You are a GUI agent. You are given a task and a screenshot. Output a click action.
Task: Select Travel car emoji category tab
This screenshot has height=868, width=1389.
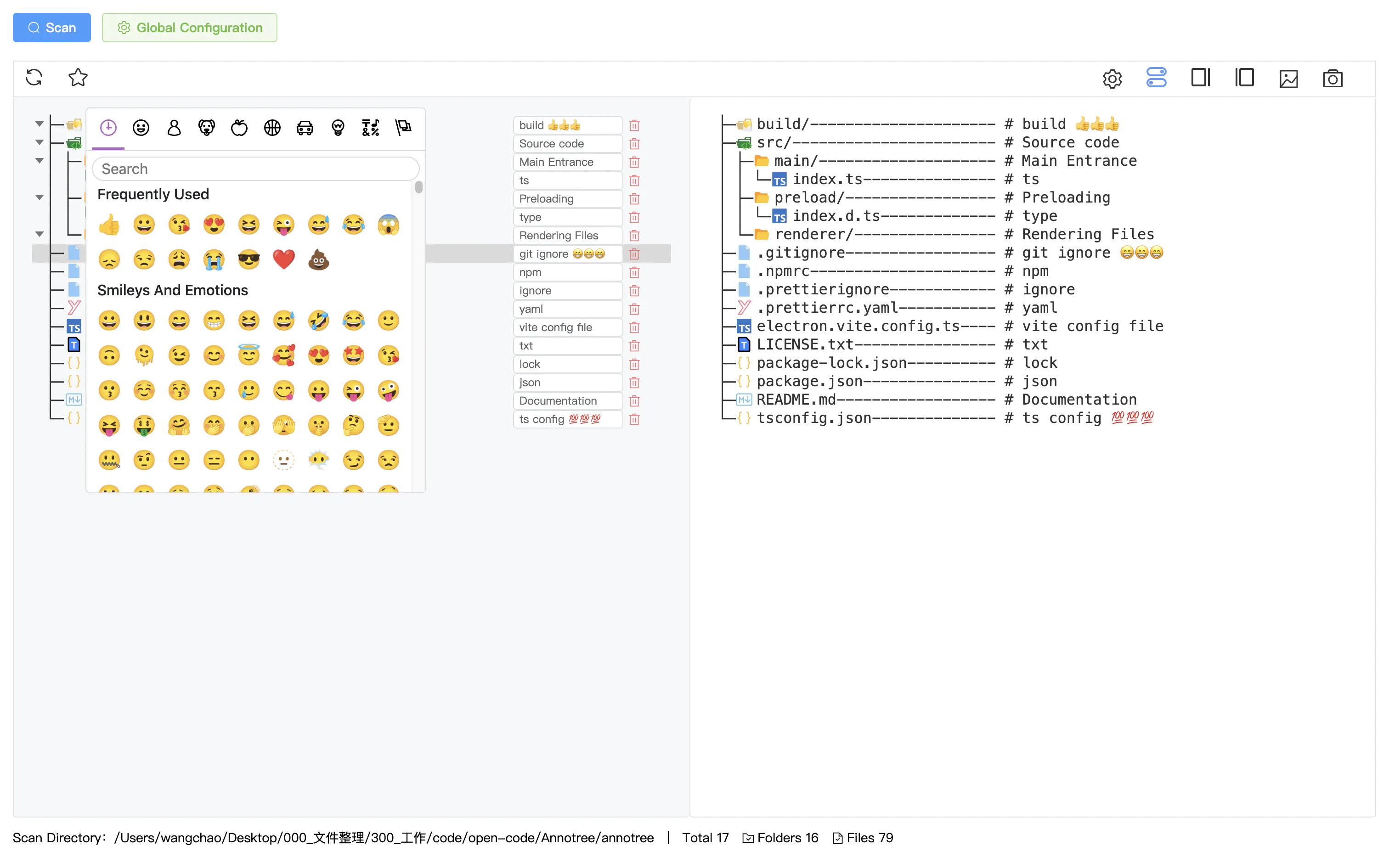coord(305,128)
